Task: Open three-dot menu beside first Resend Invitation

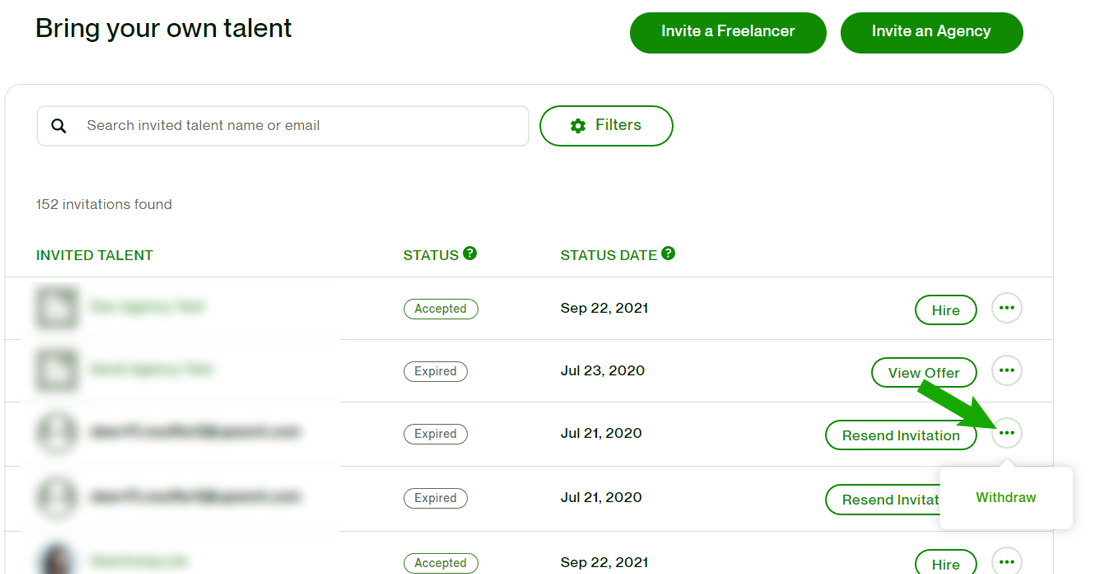Action: tap(1006, 433)
